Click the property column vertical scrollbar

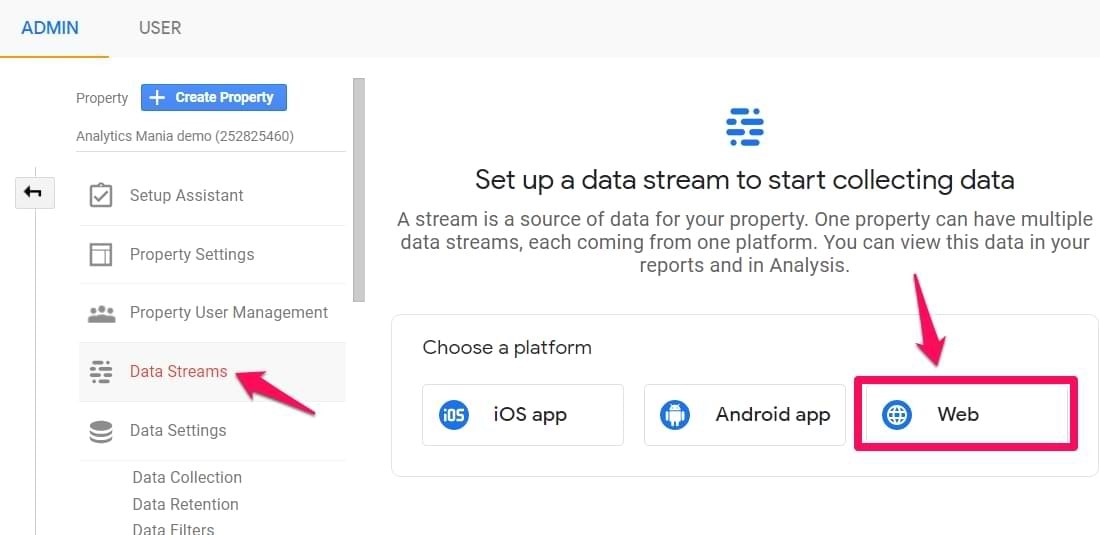(358, 190)
